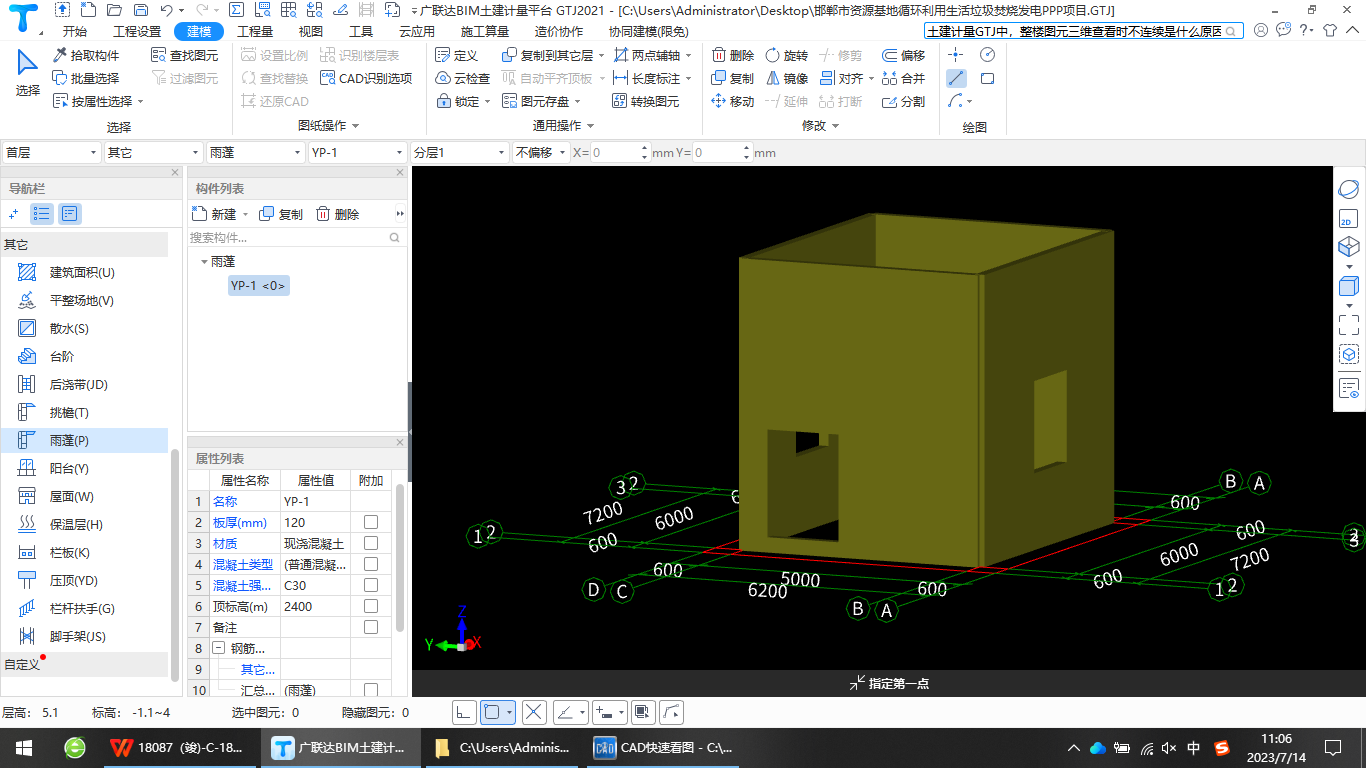The image size is (1366, 768).
Task: Select the point draw tool
Action: coord(957,54)
